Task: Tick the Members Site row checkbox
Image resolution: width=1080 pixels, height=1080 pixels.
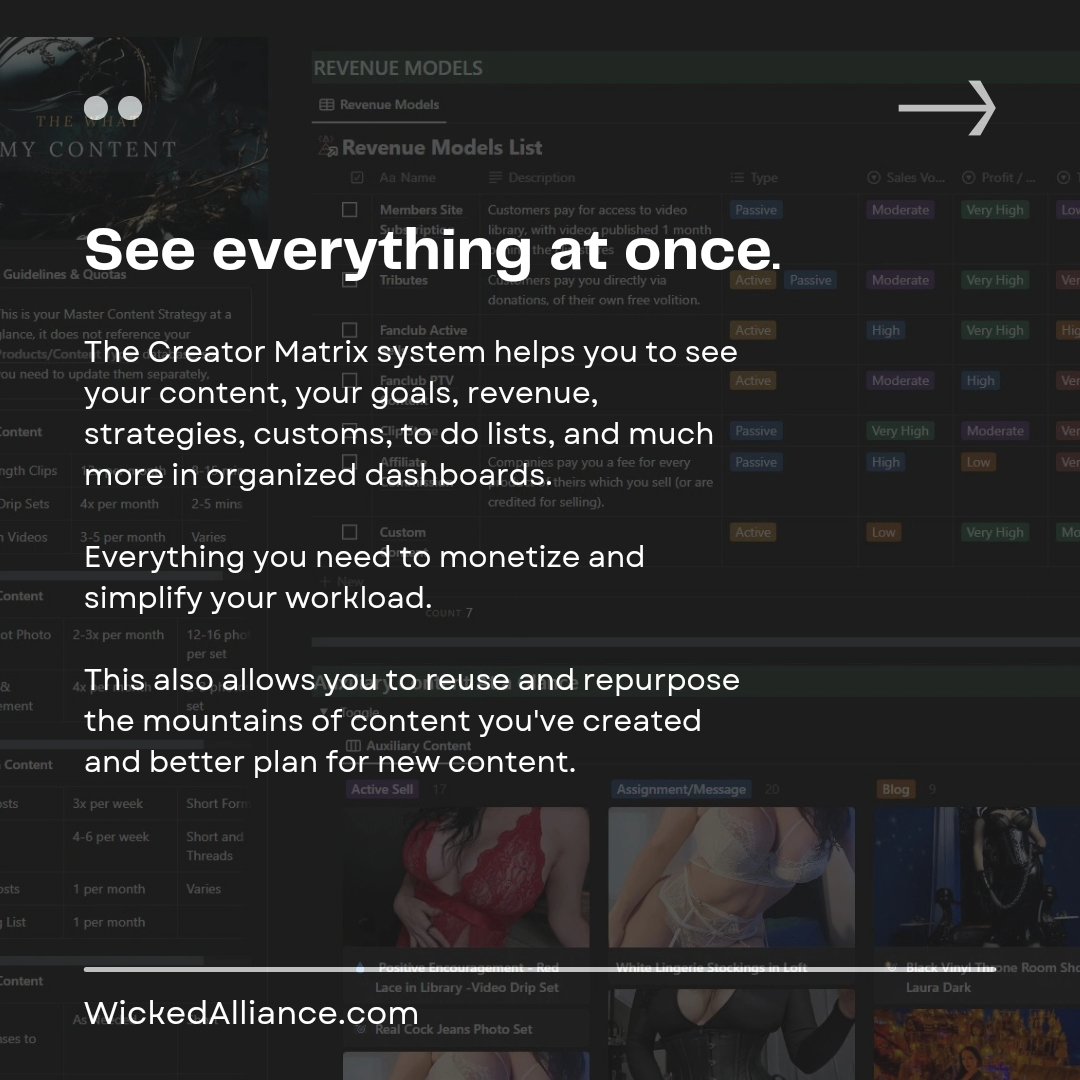Action: (x=350, y=209)
